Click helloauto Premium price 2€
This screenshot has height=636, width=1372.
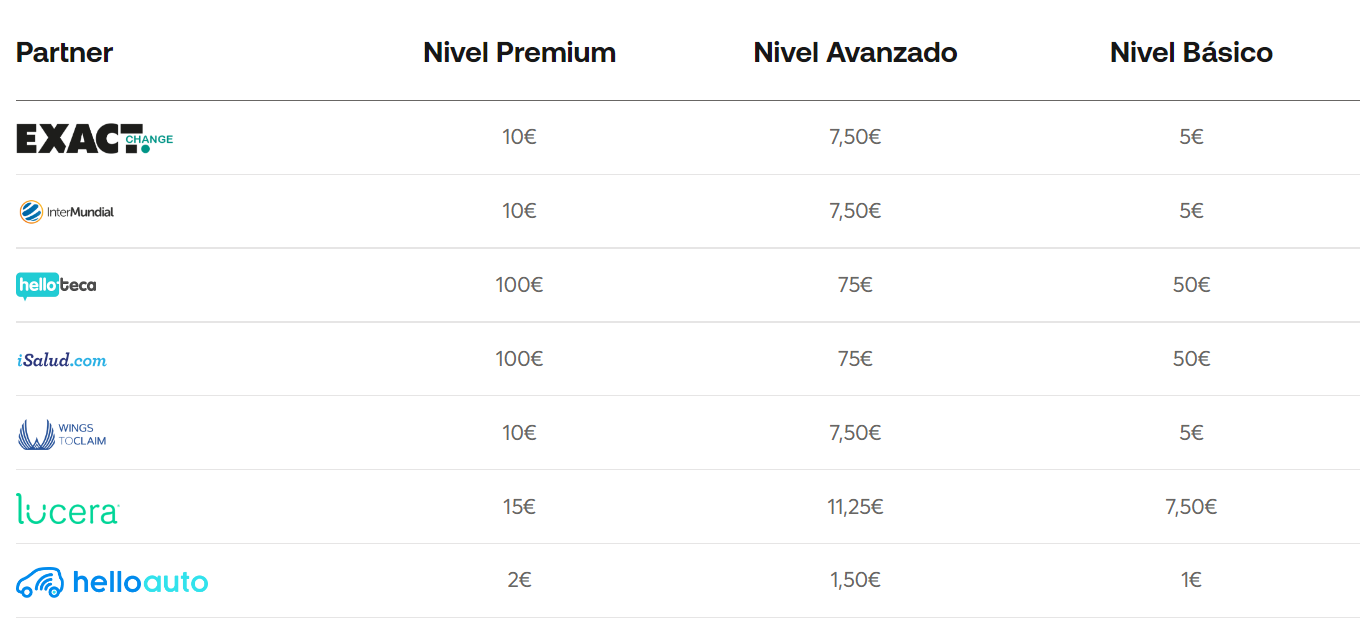519,581
